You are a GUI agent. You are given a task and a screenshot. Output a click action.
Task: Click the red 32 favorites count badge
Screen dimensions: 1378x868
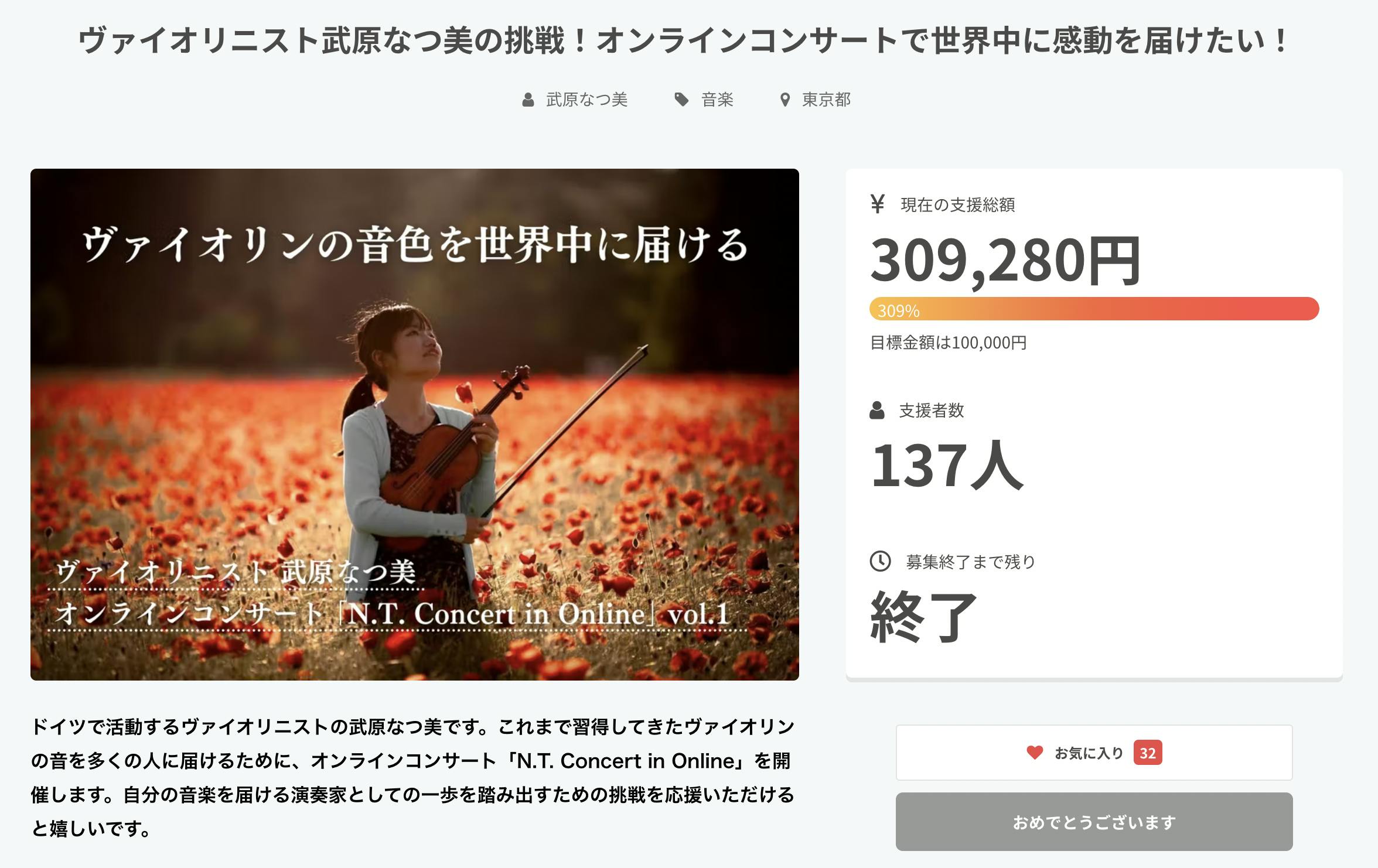[1147, 753]
